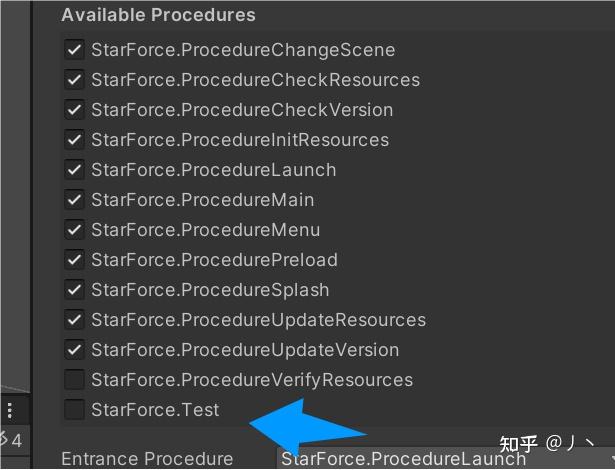Toggle StarForce.ProcedureLaunch checkbox
The width and height of the screenshot is (615, 470).
click(x=75, y=170)
